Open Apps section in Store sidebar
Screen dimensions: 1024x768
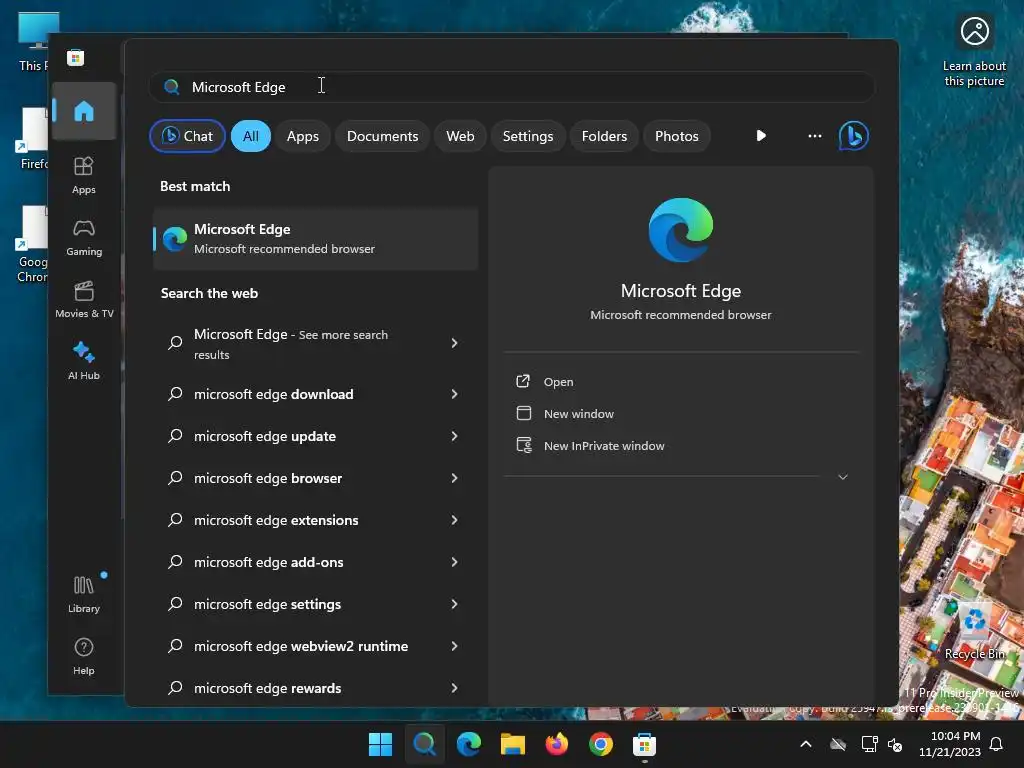point(84,175)
